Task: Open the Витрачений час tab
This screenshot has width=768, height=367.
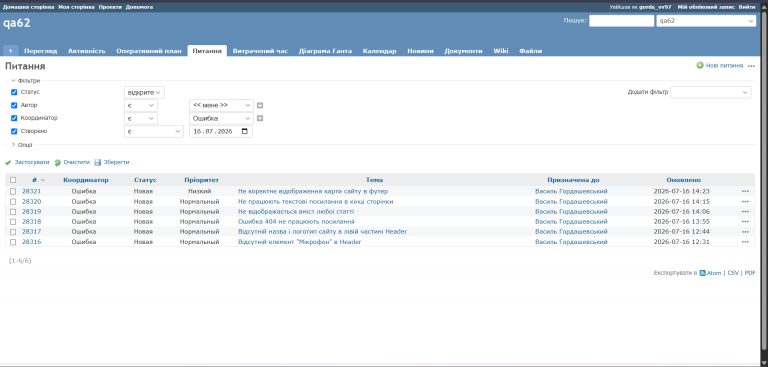Action: pyautogui.click(x=261, y=51)
